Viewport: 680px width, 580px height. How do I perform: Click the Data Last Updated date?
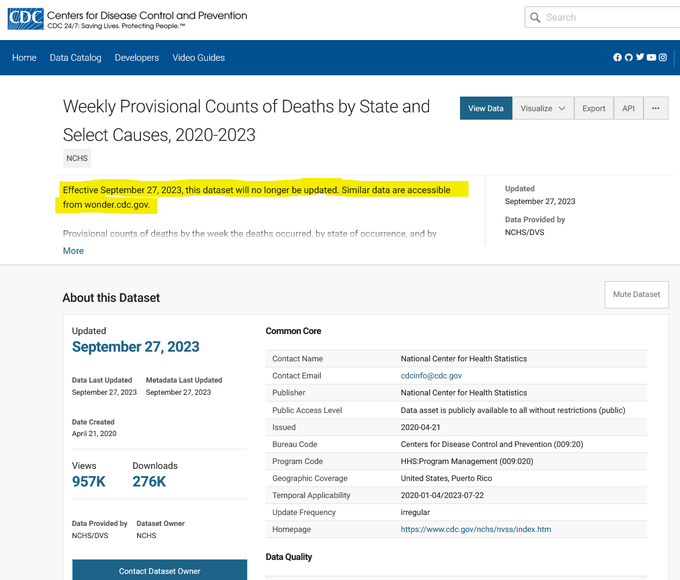click(104, 392)
